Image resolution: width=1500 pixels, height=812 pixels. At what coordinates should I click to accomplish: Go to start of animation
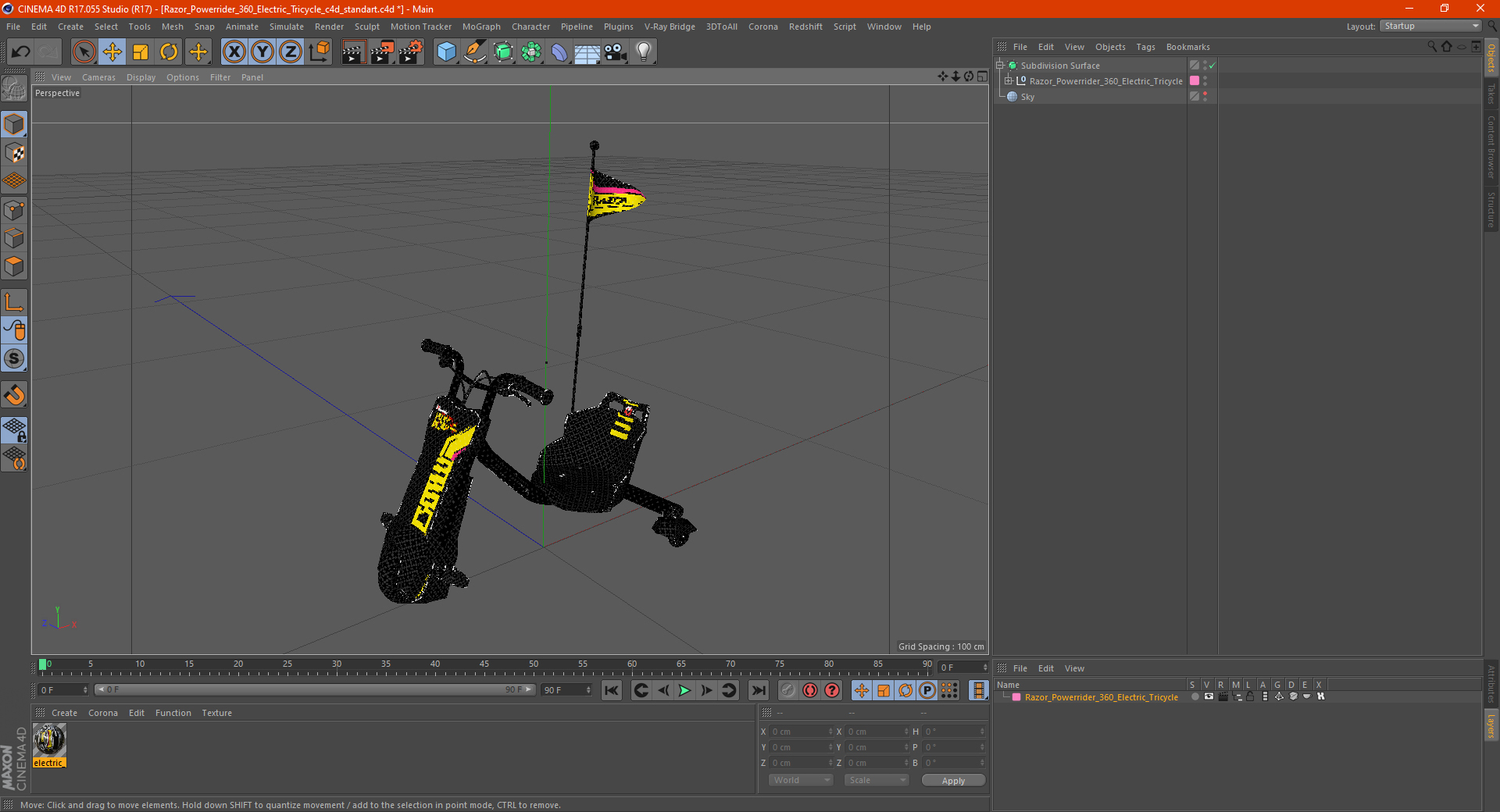point(612,690)
